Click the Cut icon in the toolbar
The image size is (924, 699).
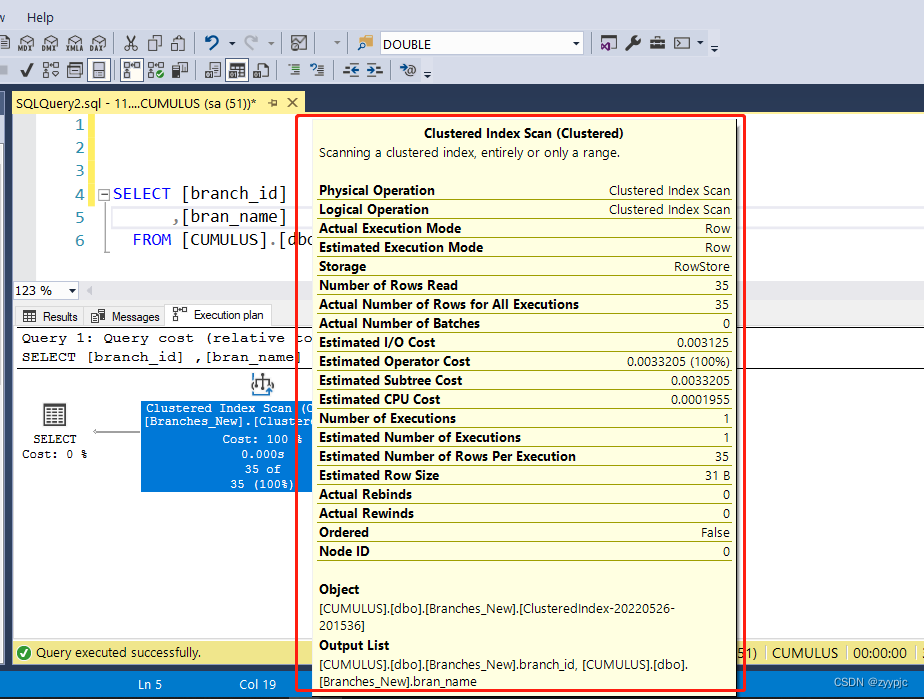[132, 44]
